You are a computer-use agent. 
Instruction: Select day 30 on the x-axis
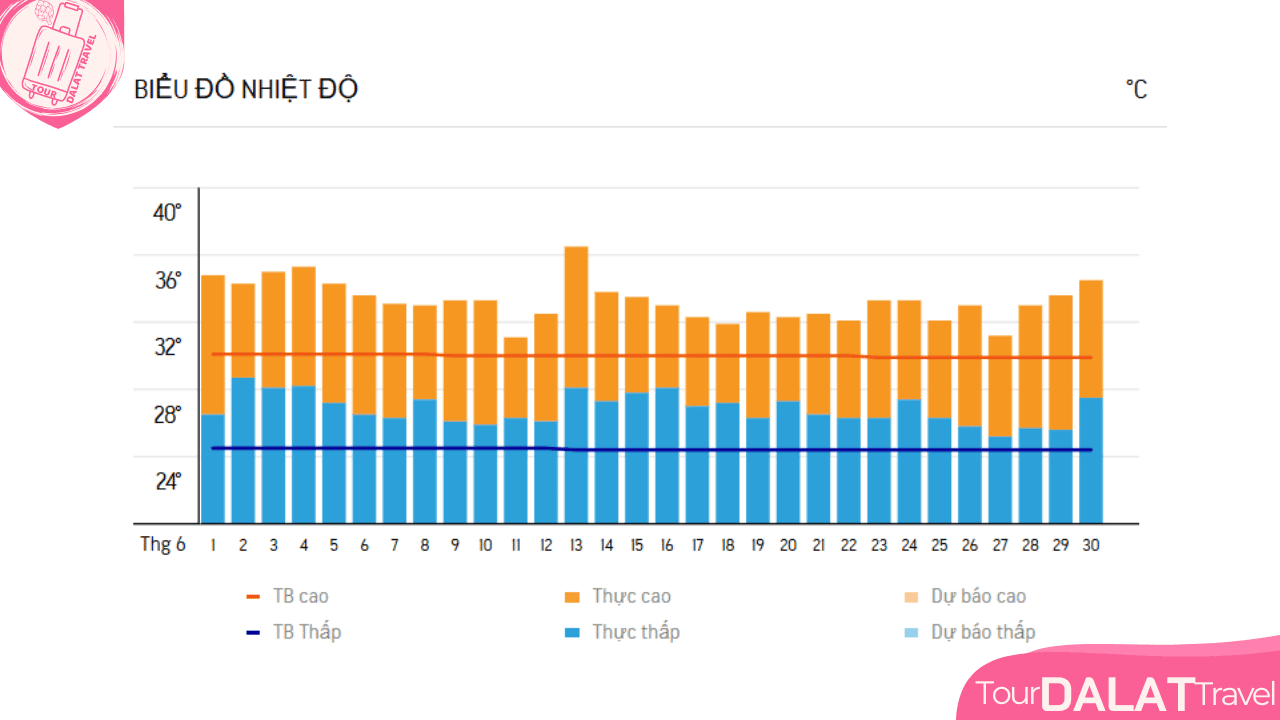point(1090,545)
